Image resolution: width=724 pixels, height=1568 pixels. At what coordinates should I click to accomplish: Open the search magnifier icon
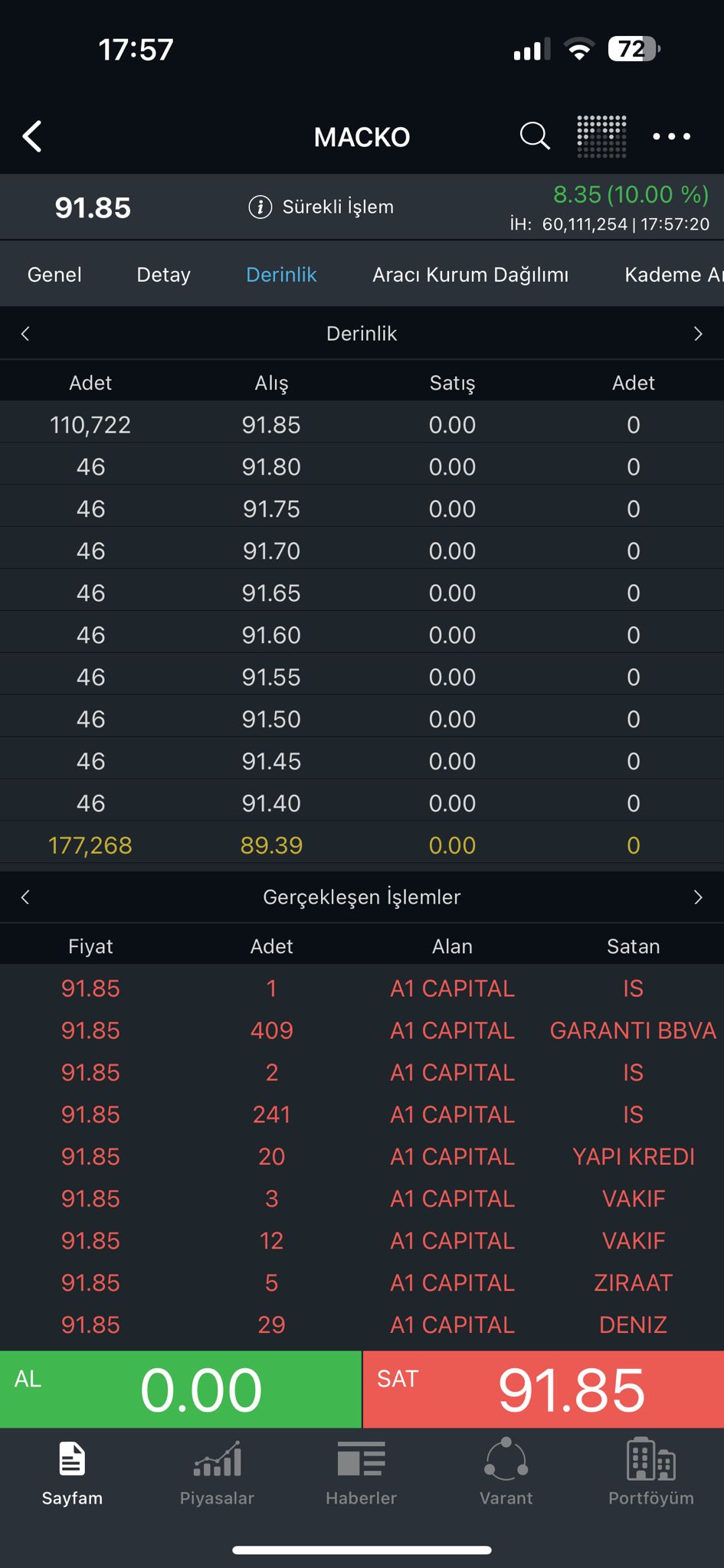pos(535,136)
